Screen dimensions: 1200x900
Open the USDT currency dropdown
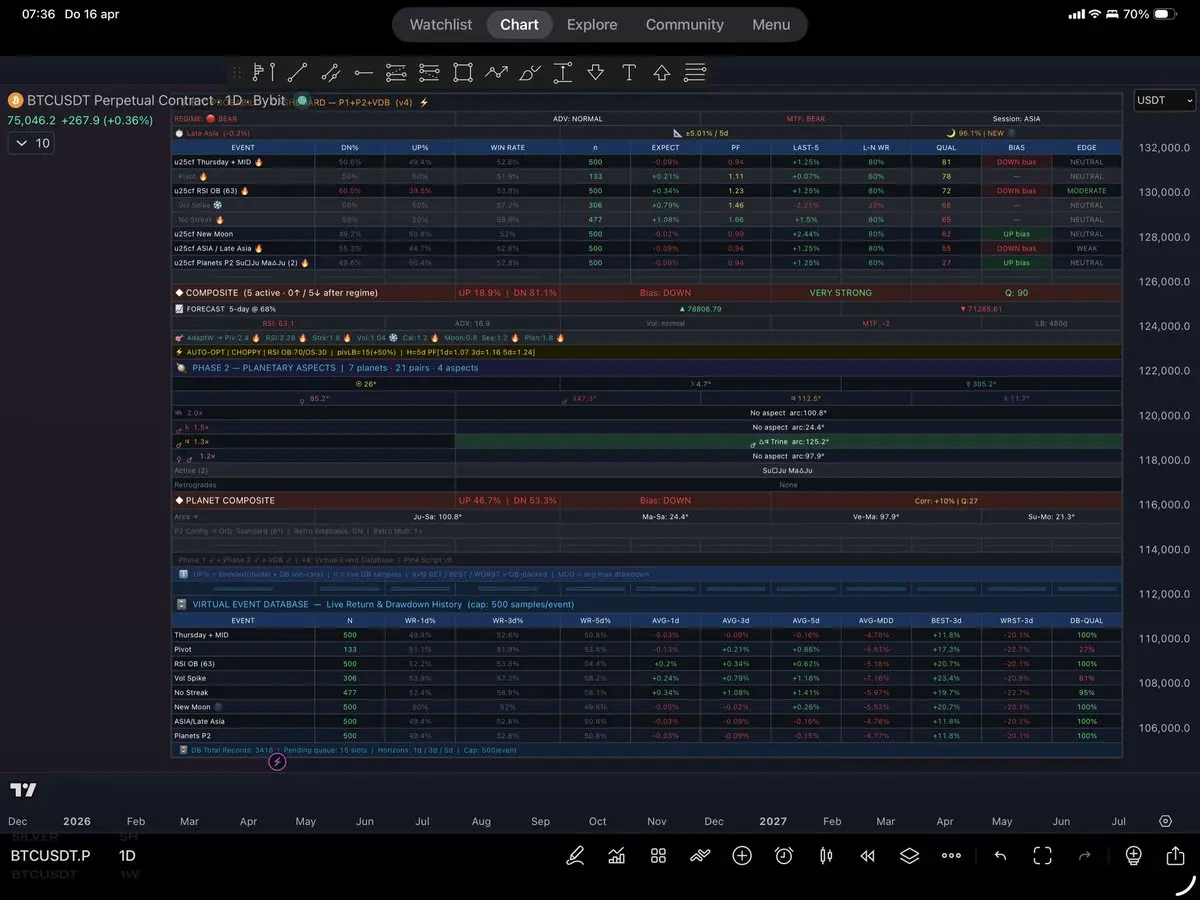click(1165, 100)
